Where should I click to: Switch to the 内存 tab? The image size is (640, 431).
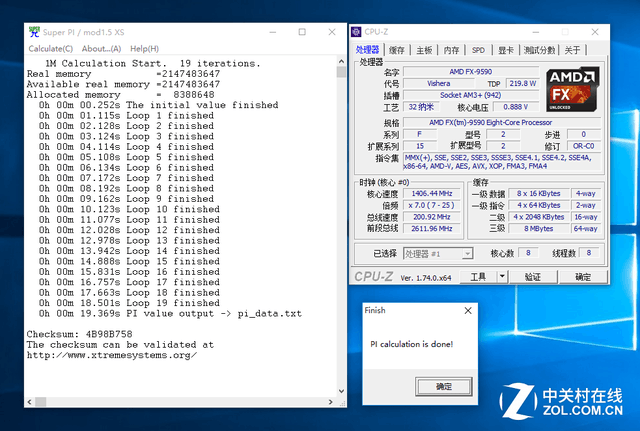point(451,50)
